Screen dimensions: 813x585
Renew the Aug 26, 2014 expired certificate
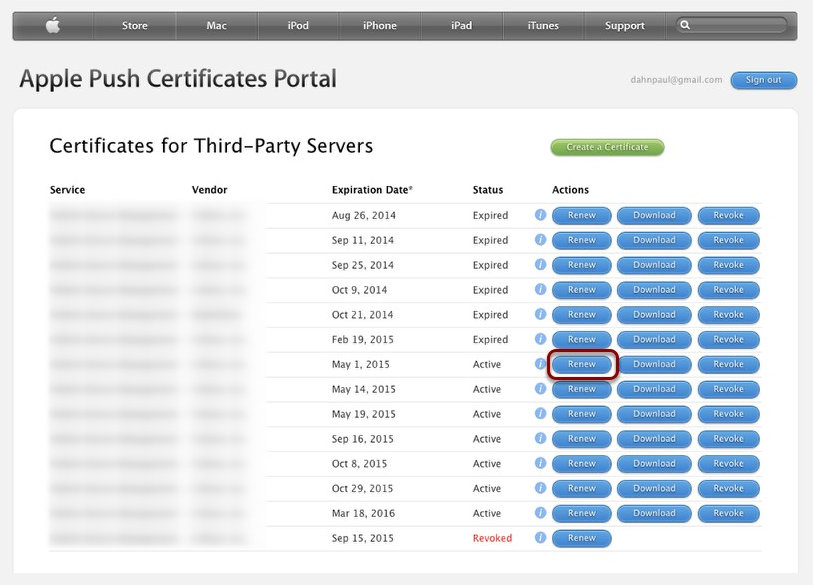click(582, 215)
